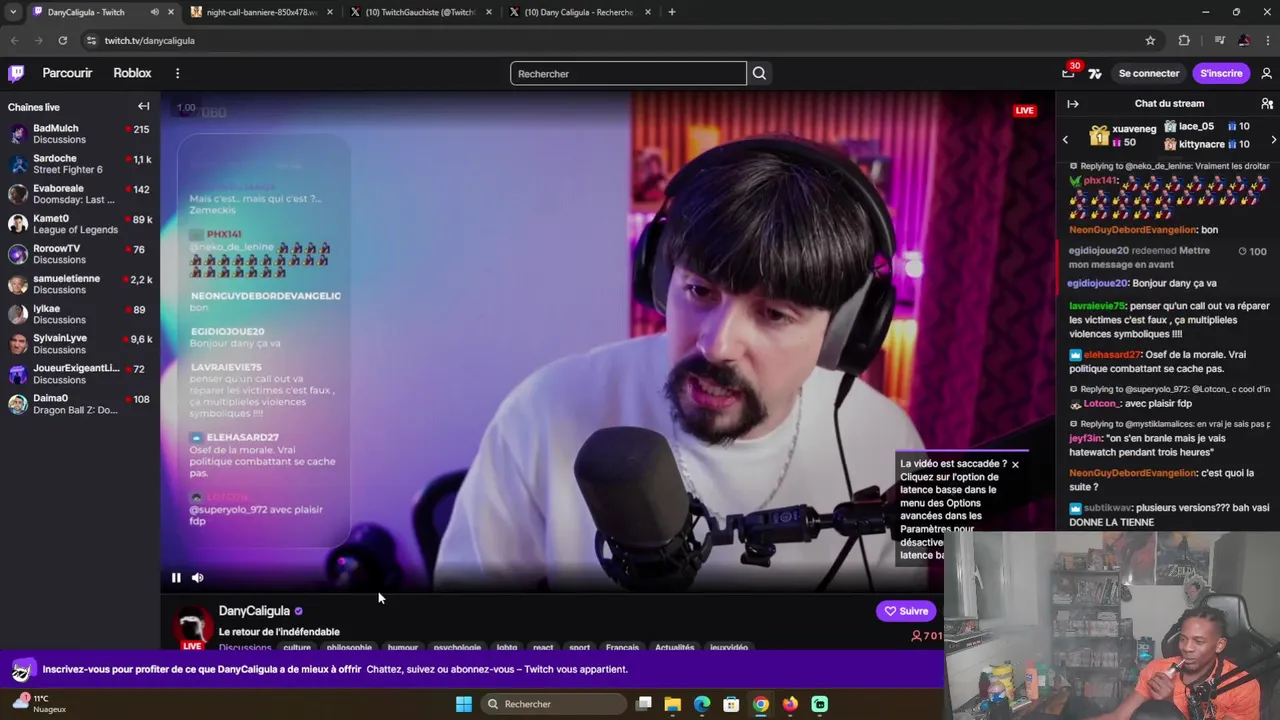Screen dimensions: 1280x720
Task: Go back in browser history
Action: 14,40
